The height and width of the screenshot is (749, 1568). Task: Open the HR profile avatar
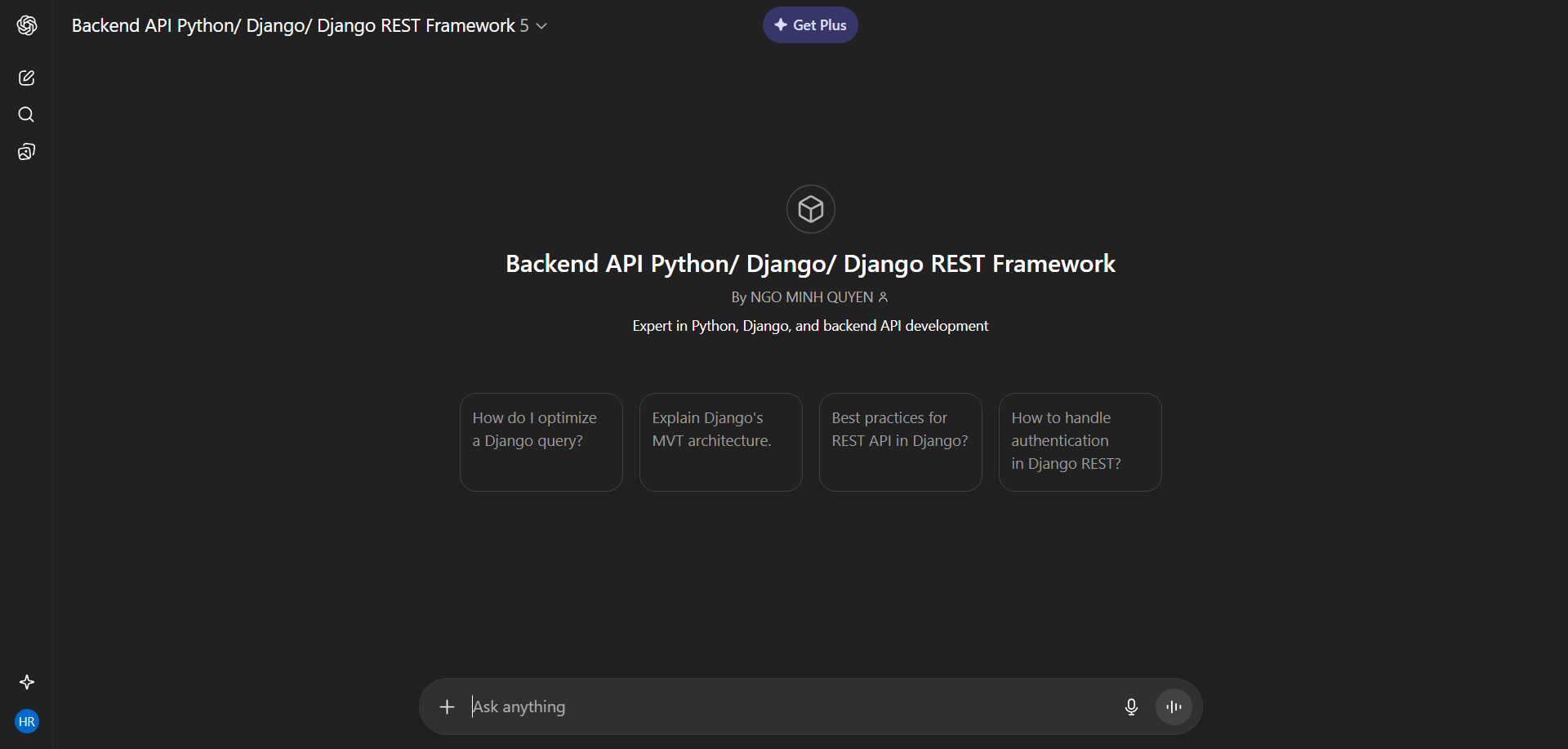click(27, 721)
